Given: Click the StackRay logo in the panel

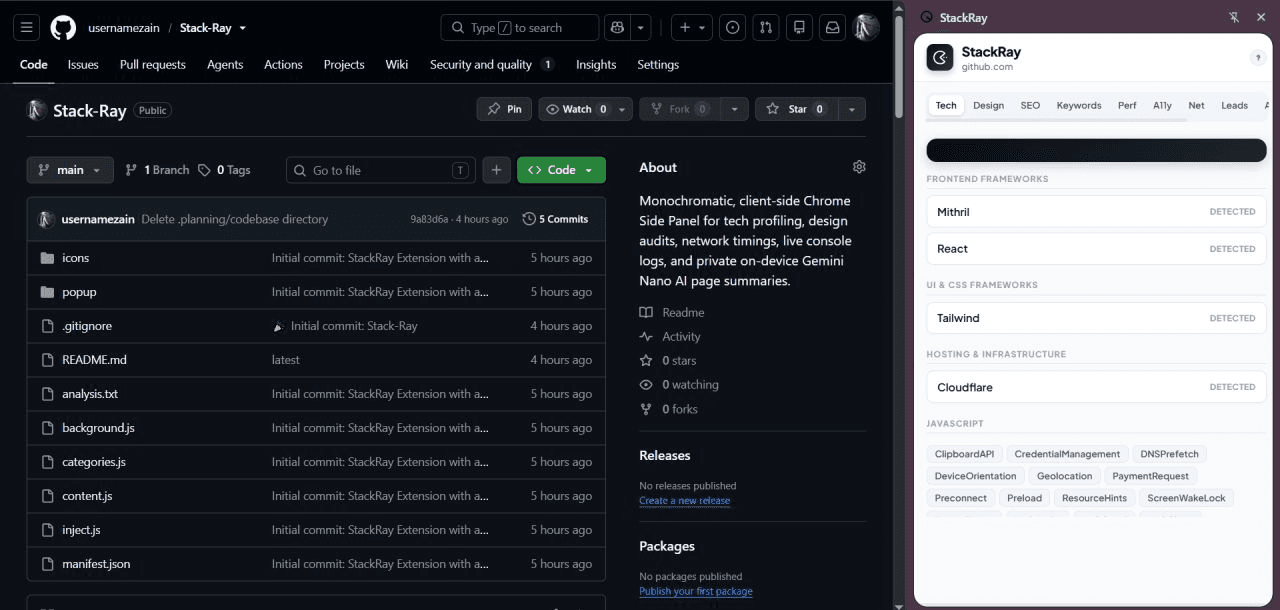Looking at the screenshot, I should click(940, 58).
